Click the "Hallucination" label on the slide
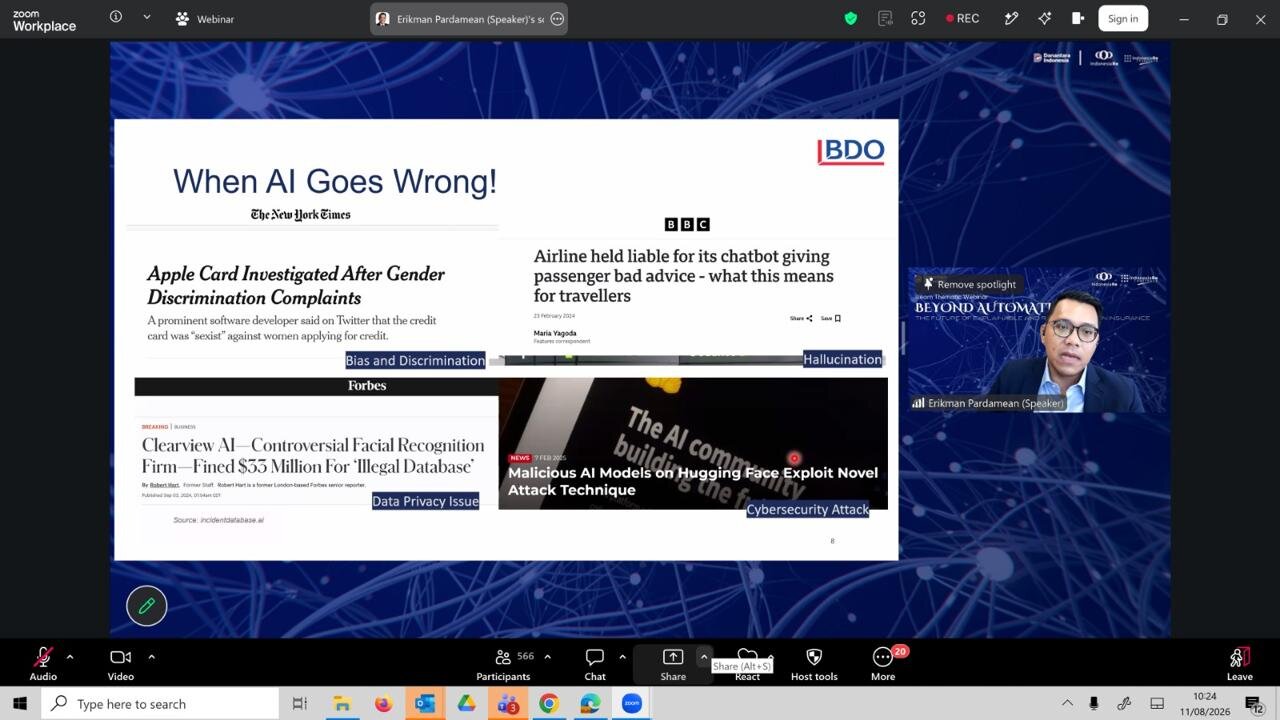The width and height of the screenshot is (1280, 720). (x=843, y=359)
